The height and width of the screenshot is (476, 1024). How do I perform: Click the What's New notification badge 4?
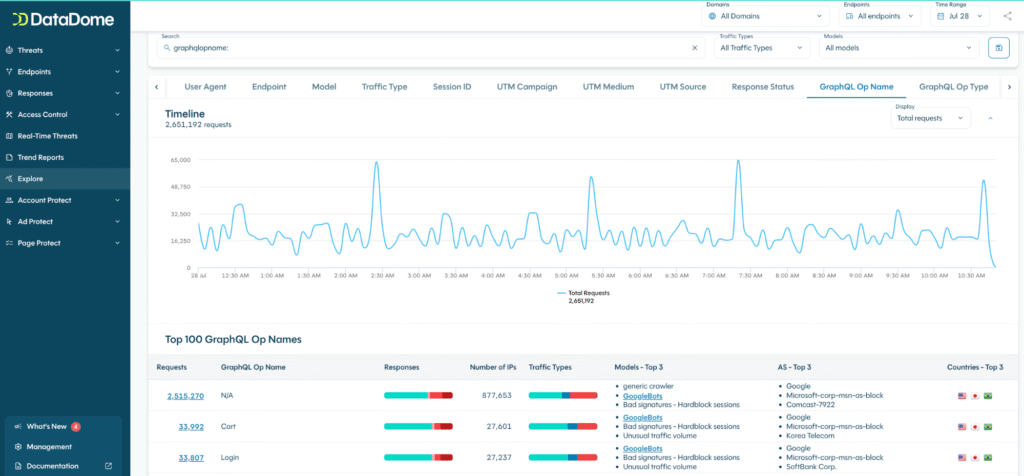click(76, 426)
